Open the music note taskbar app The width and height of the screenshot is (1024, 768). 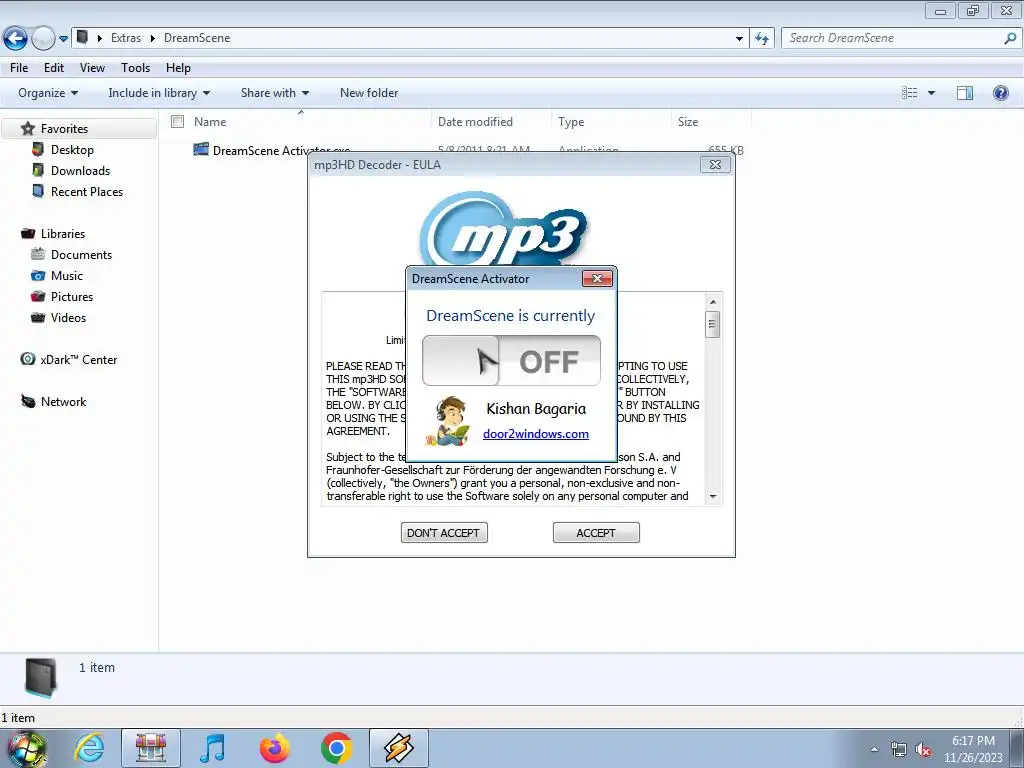[x=212, y=748]
